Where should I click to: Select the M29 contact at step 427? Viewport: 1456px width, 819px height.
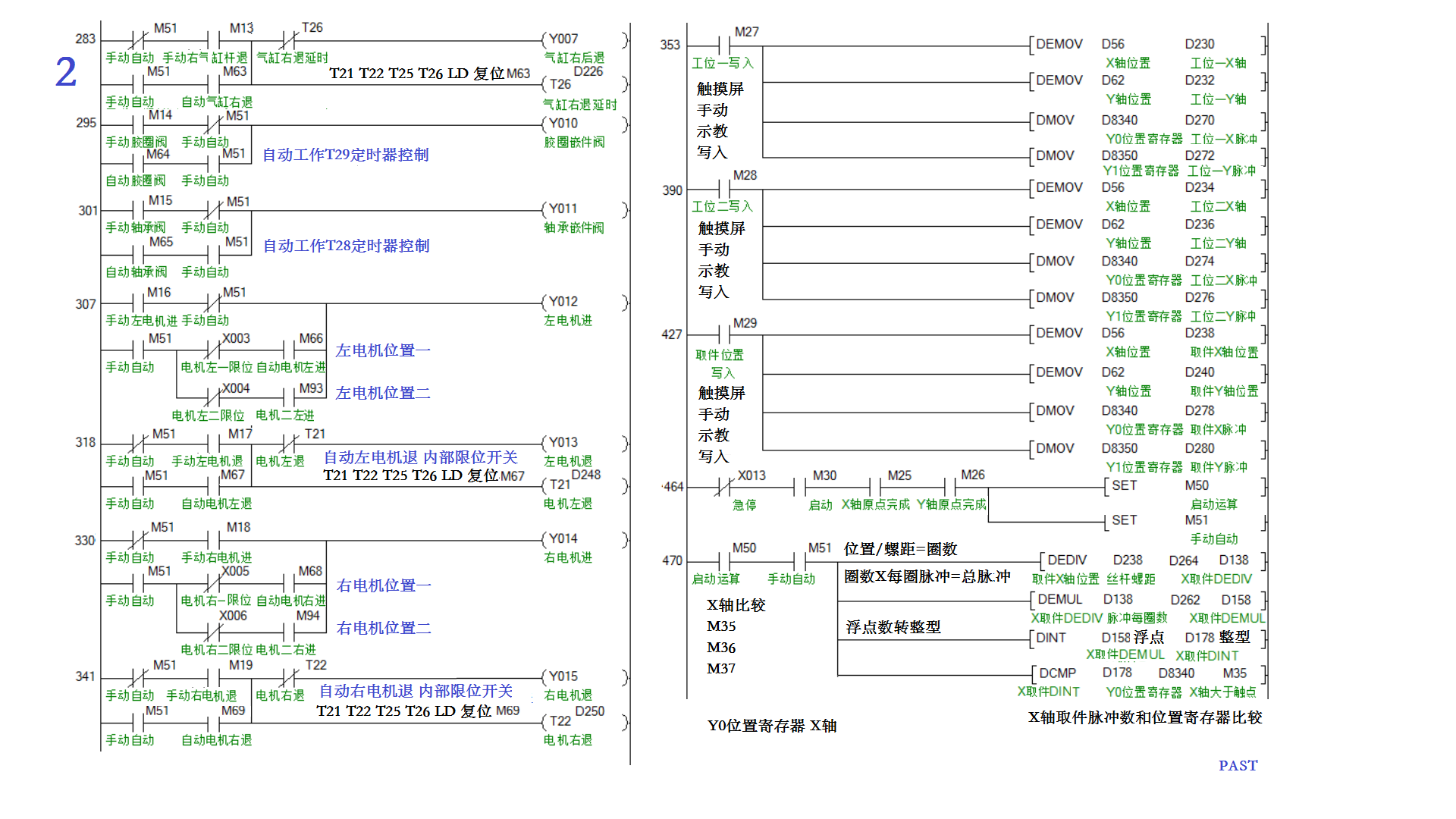pos(724,334)
